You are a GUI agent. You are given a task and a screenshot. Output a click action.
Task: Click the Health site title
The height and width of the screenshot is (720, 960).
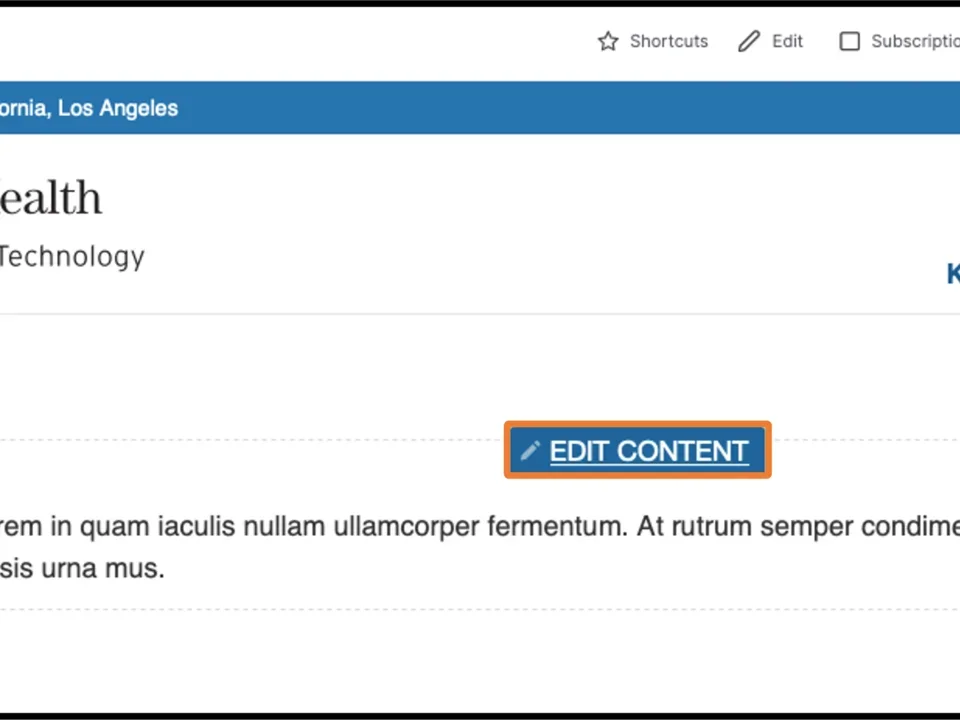(50, 197)
